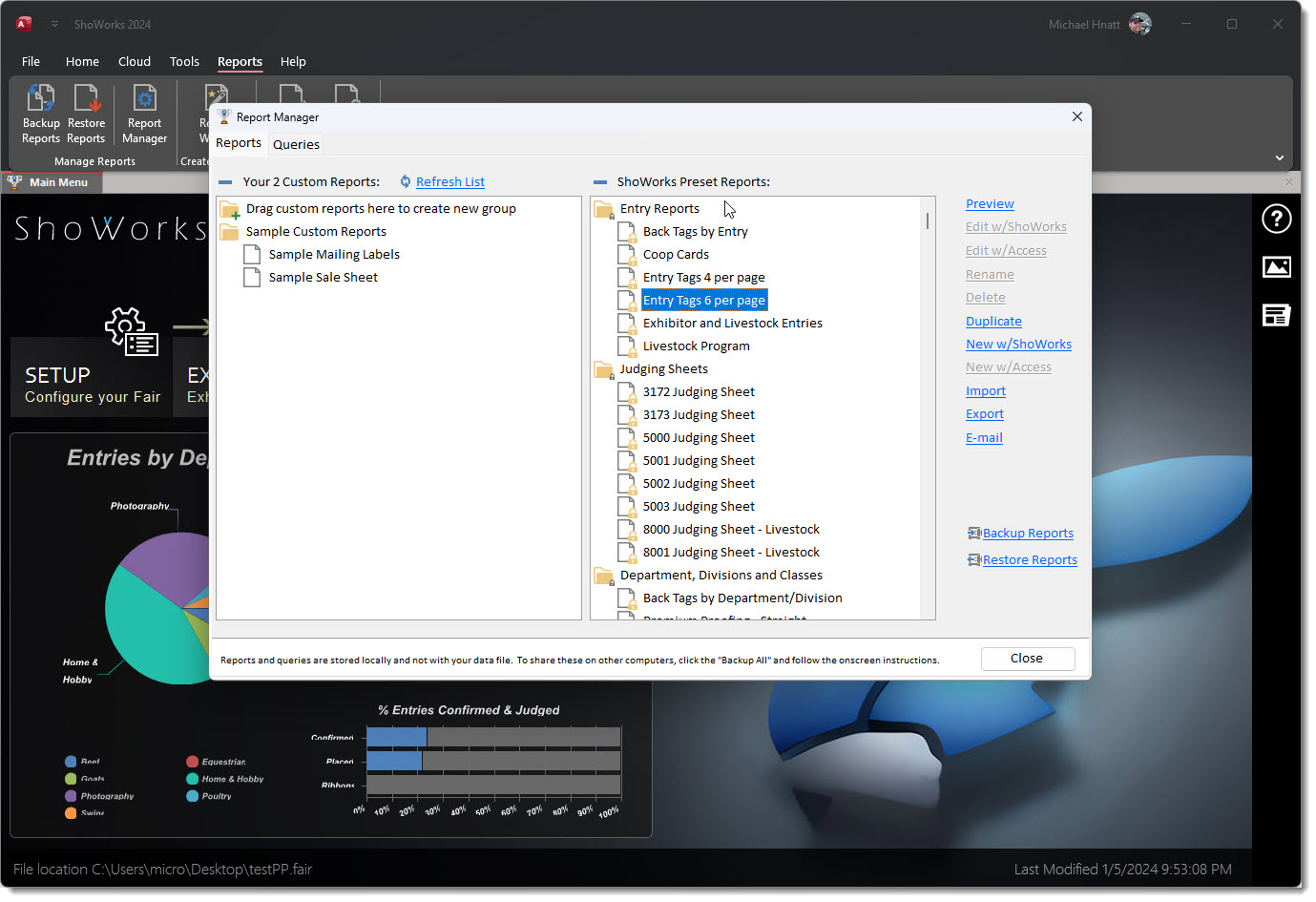1316x902 pixels.
Task: Click the Back Tags by Entry report icon
Action: tap(627, 232)
